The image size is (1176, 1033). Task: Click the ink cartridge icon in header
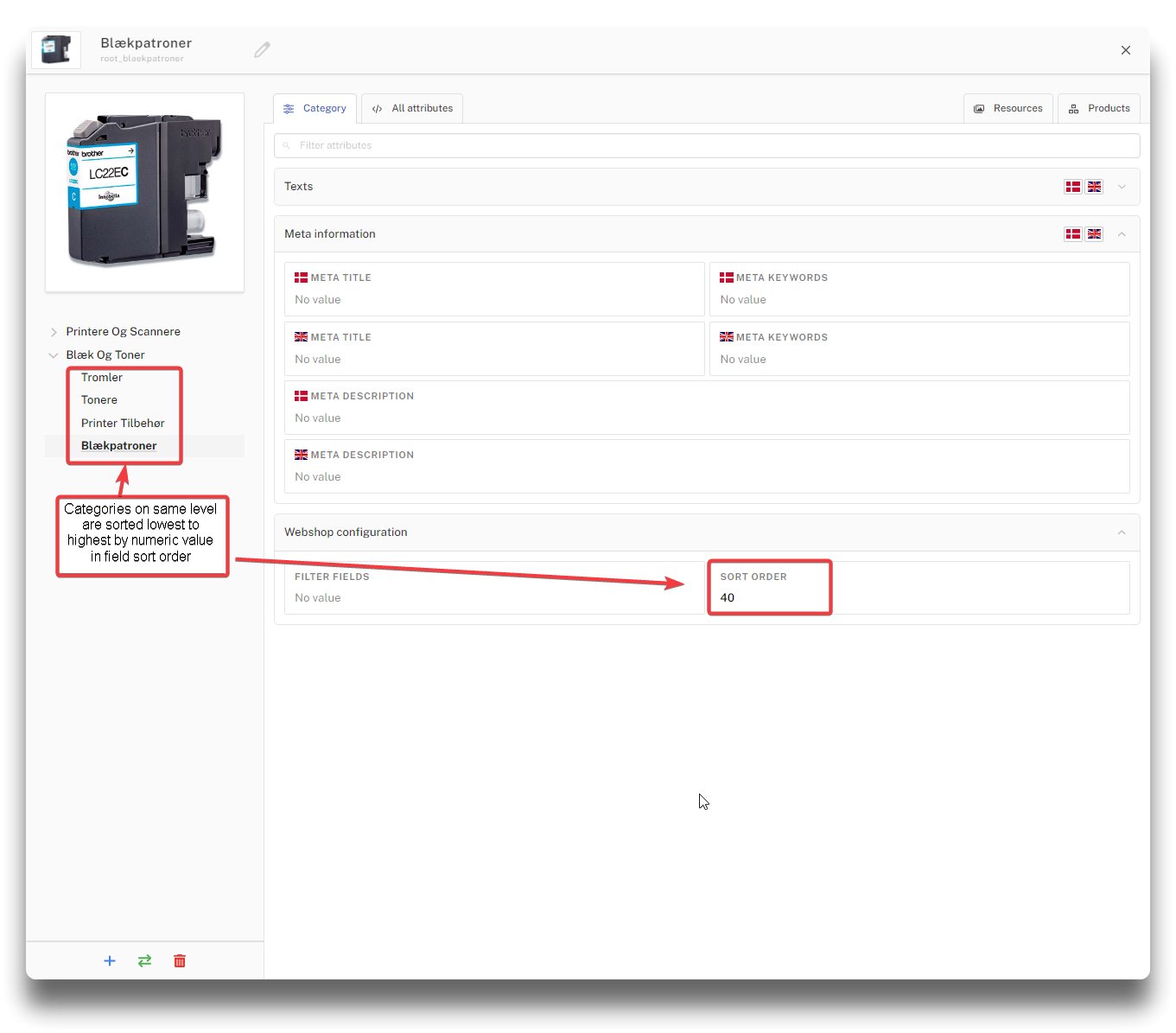pos(56,50)
